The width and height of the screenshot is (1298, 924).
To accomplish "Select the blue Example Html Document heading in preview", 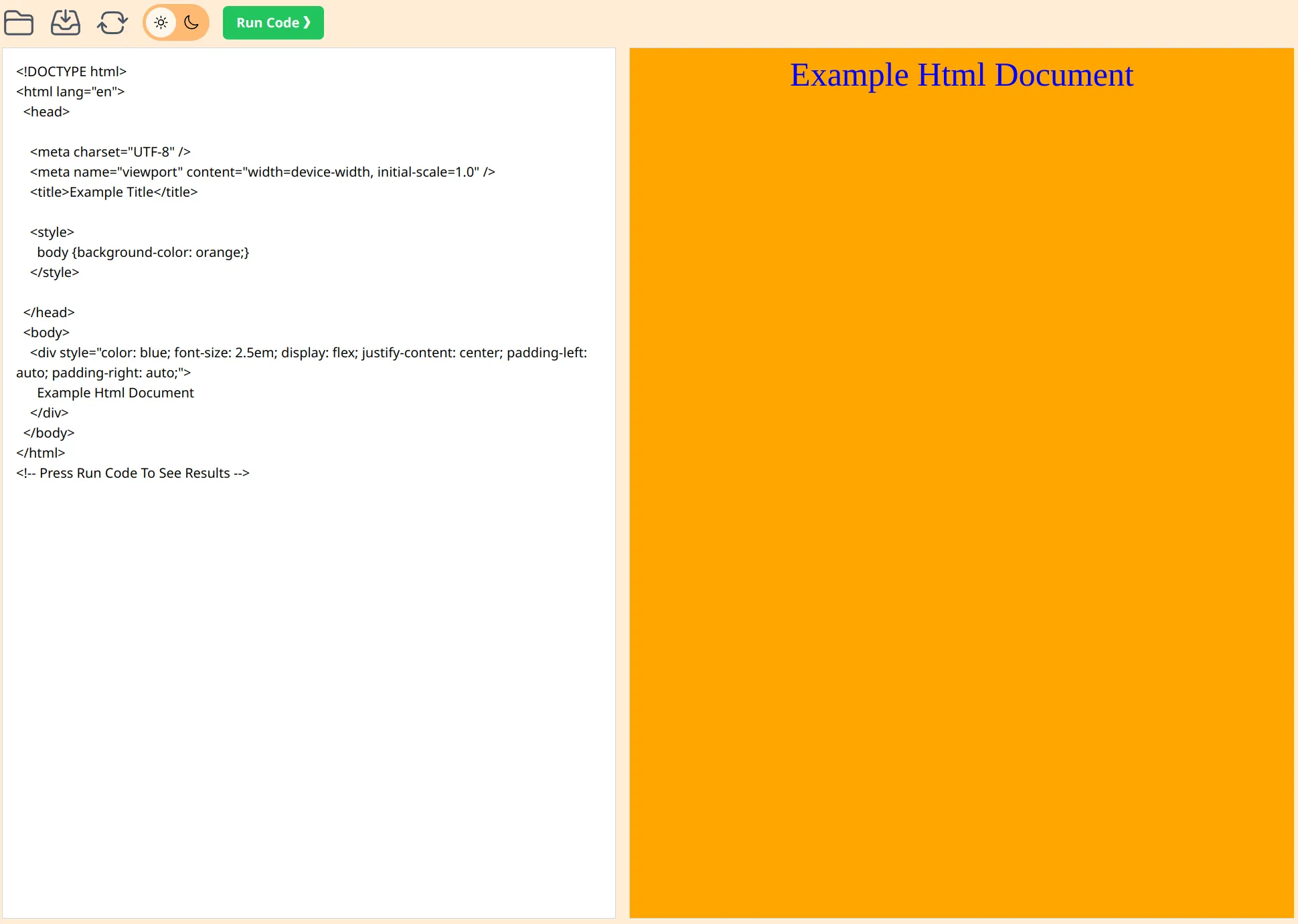I will click(x=962, y=75).
